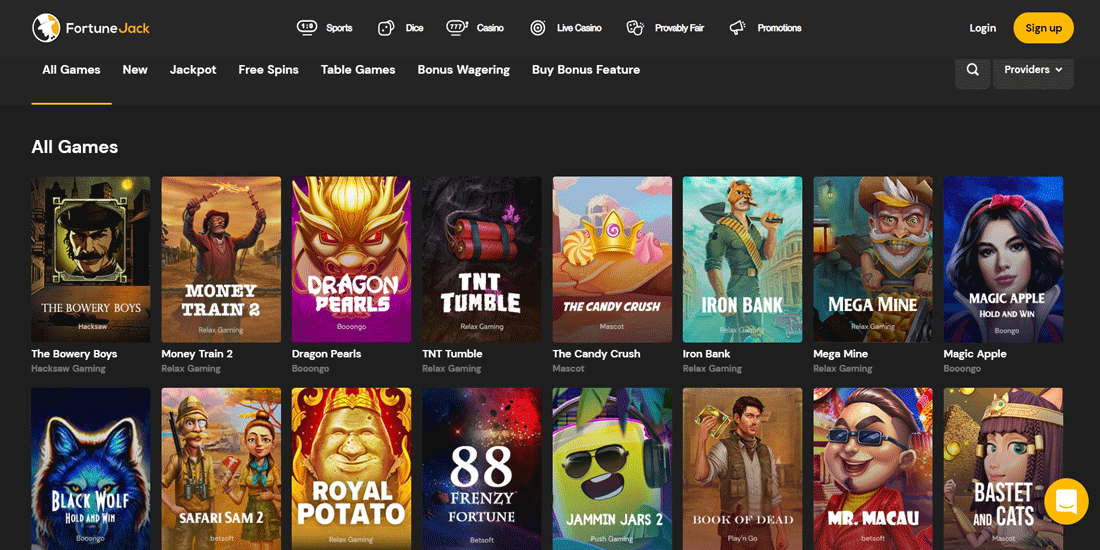Launch the Dragon Pearls game tile
The width and height of the screenshot is (1100, 550).
[351, 259]
